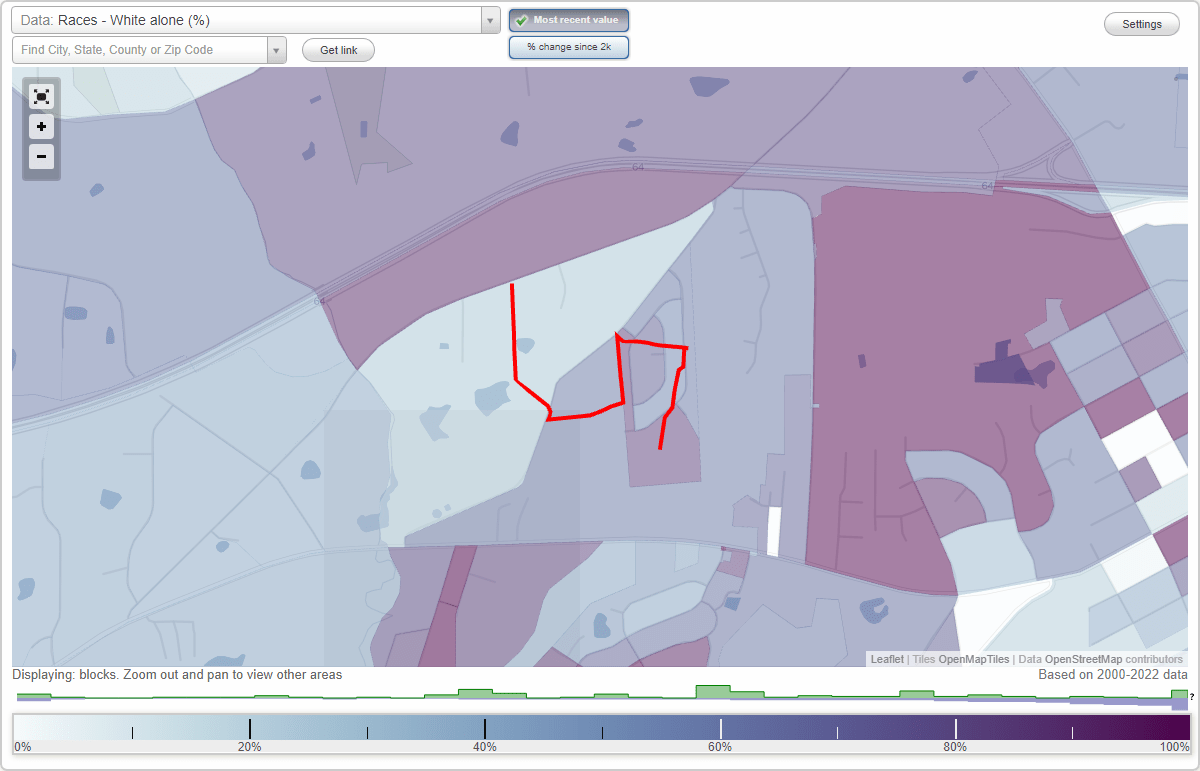The width and height of the screenshot is (1200, 771).
Task: Open the OpenMapTiles link
Action: (x=974, y=659)
